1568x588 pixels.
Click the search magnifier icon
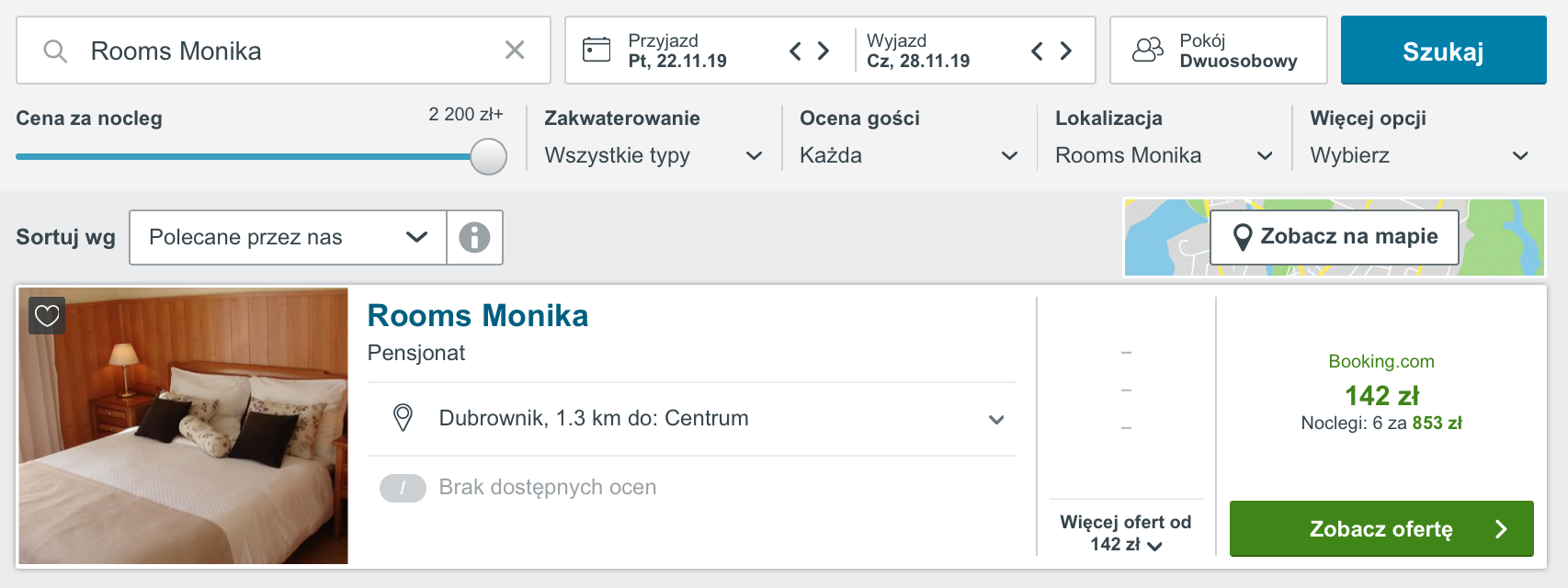(55, 51)
